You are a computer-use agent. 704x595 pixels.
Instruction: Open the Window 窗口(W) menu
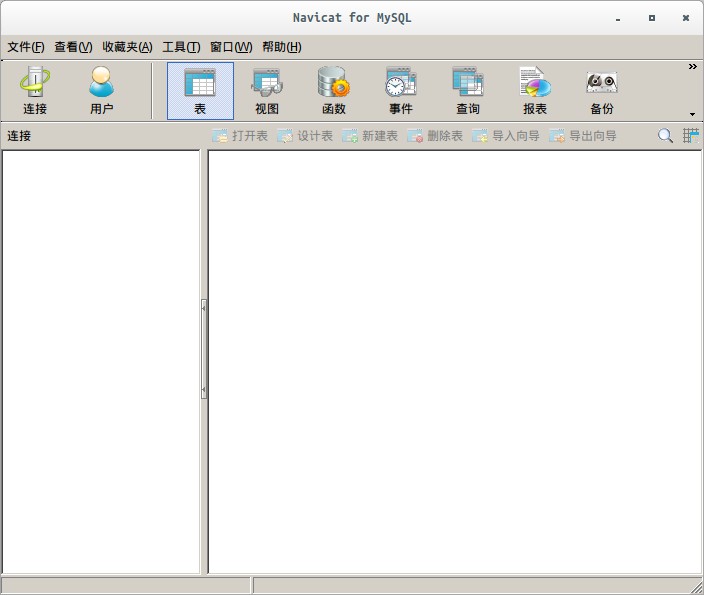tap(231, 47)
